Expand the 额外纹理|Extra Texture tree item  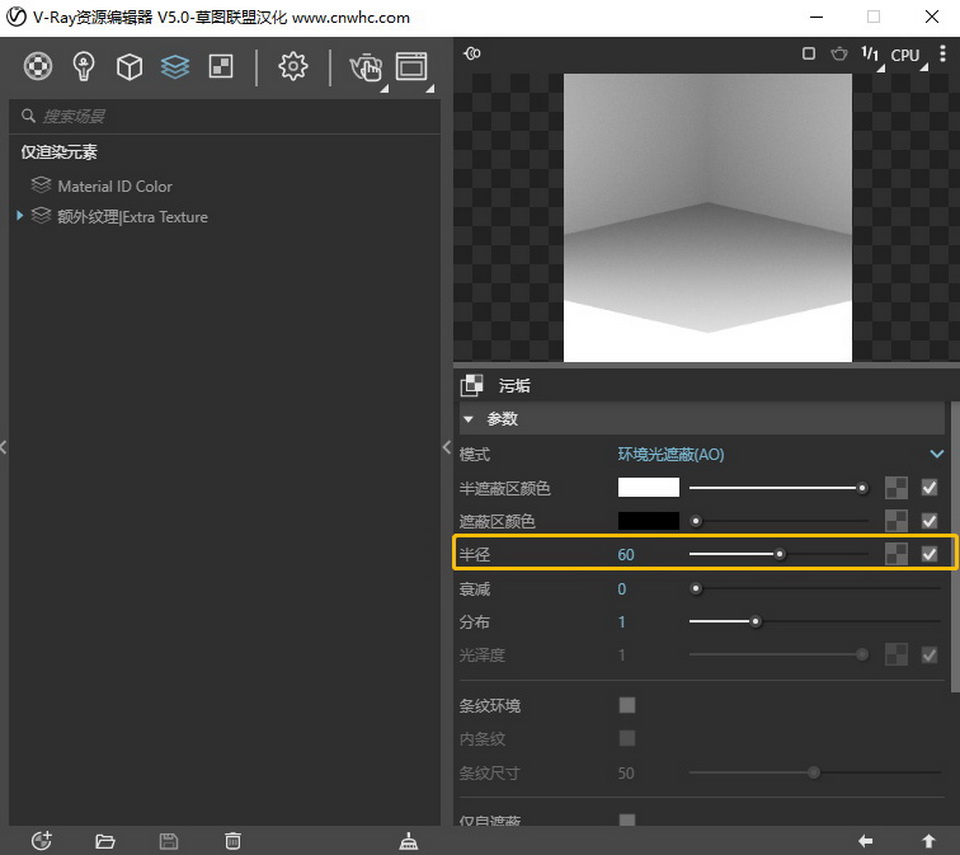pos(20,216)
